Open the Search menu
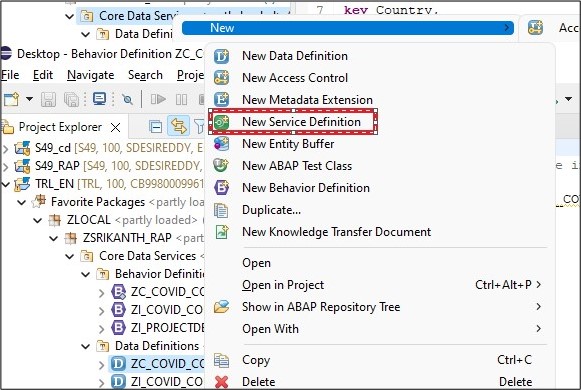The width and height of the screenshot is (581, 390). click(x=145, y=75)
